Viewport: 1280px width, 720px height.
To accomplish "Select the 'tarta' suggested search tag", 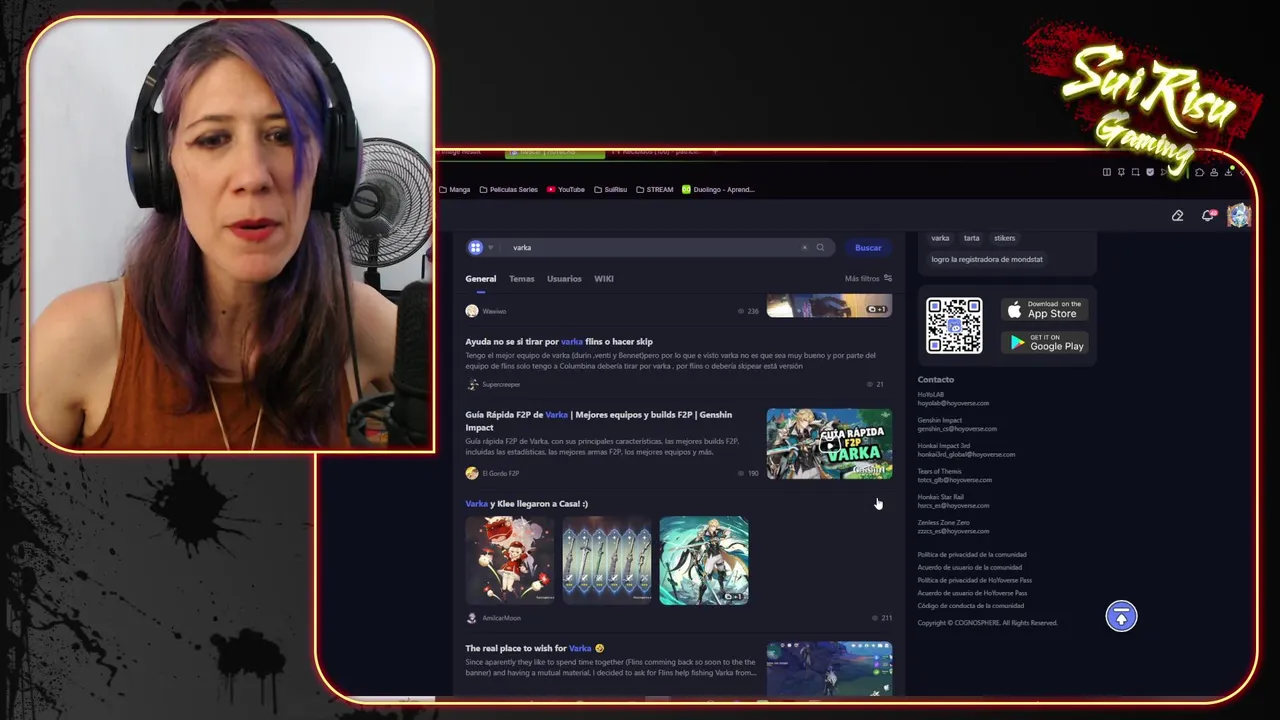I will point(972,238).
